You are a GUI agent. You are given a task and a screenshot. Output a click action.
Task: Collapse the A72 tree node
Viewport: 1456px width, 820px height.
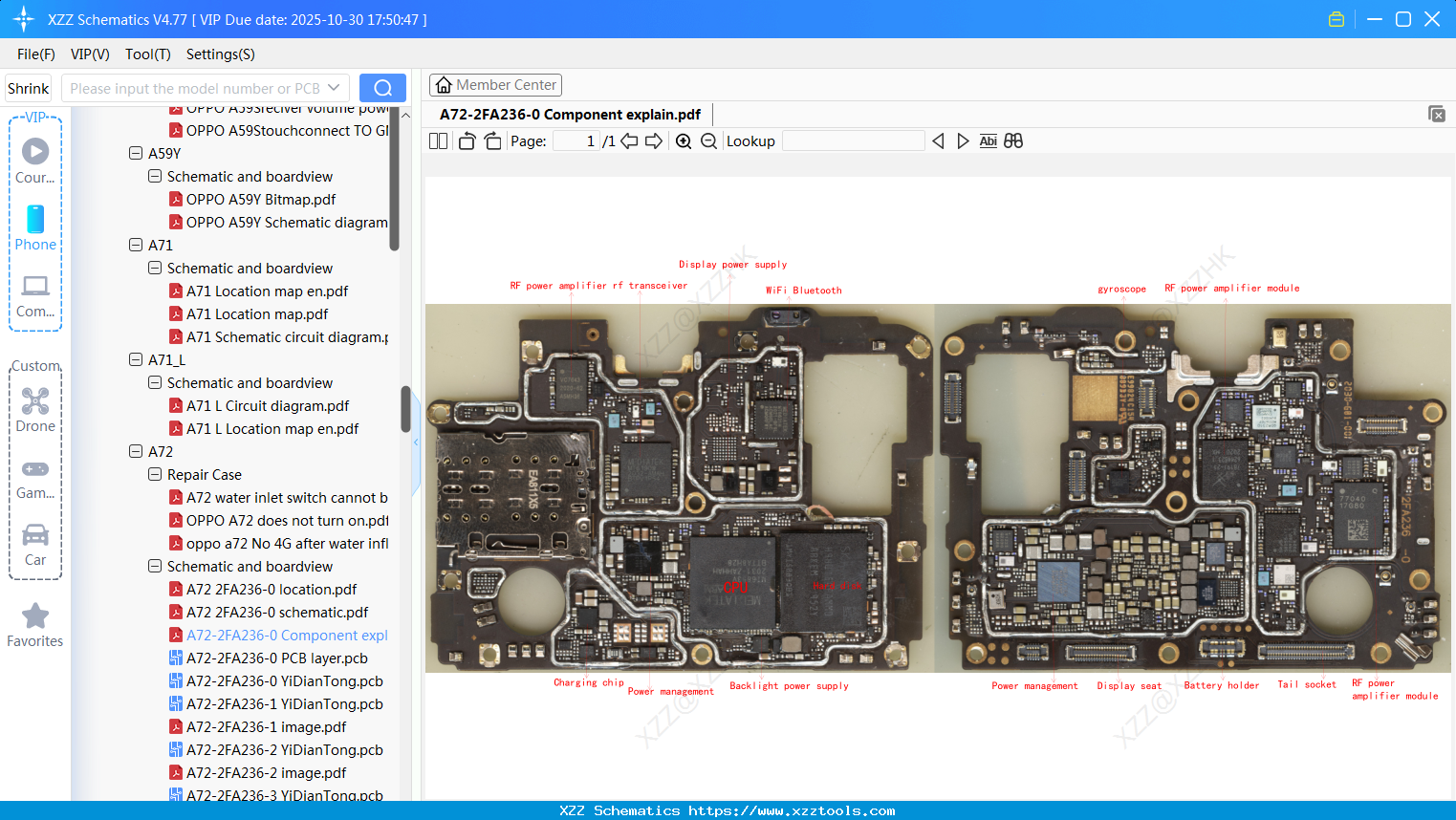click(x=135, y=451)
